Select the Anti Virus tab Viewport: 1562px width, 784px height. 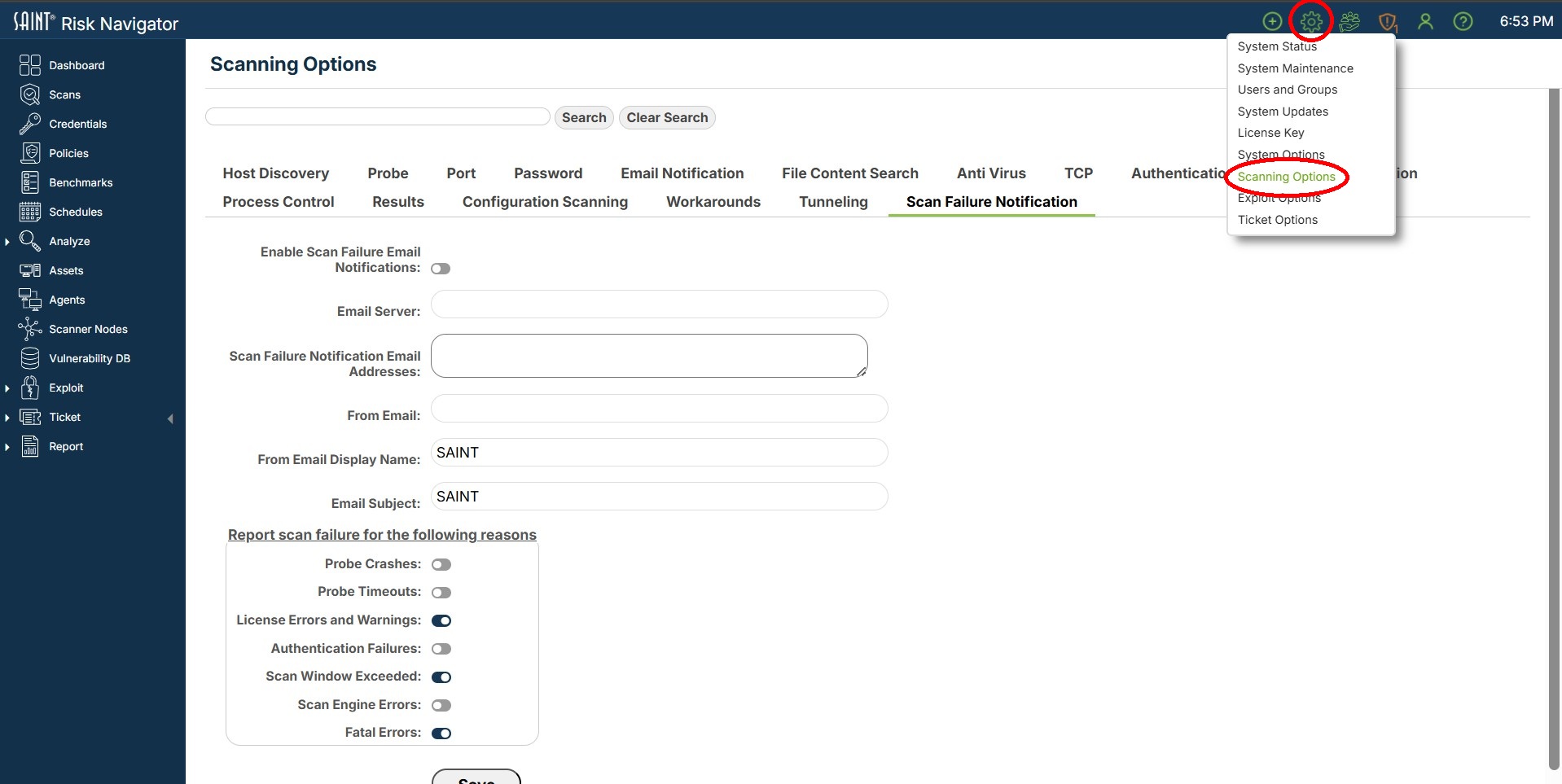click(x=991, y=173)
